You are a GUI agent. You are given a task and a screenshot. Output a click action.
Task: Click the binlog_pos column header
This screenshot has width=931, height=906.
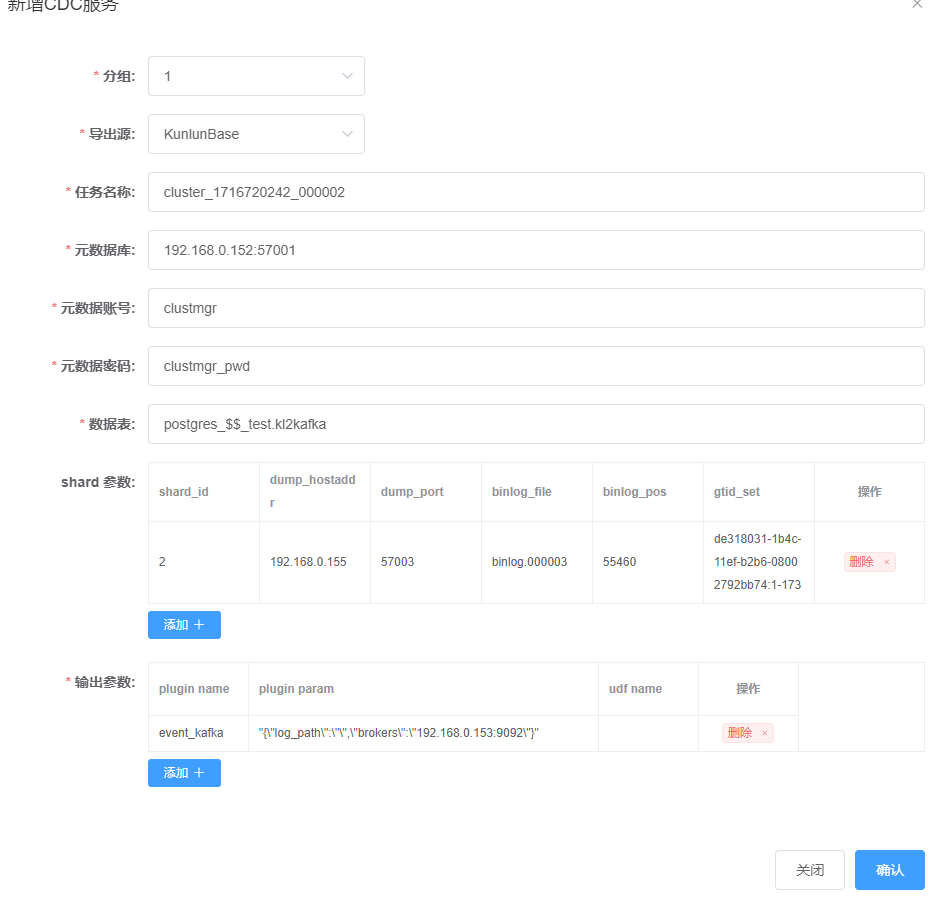(648, 492)
